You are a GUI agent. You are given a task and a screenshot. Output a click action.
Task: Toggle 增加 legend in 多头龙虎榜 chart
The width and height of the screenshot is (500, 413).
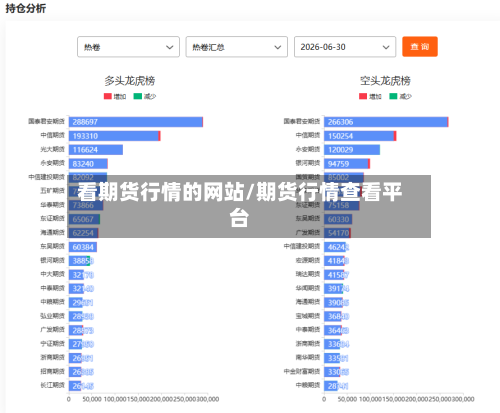(115, 96)
